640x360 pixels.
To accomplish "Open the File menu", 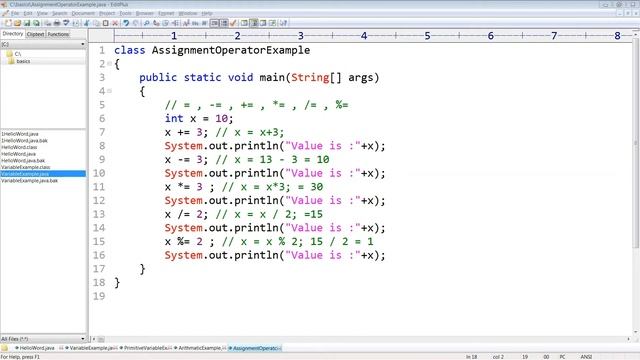I will pyautogui.click(x=15, y=13).
